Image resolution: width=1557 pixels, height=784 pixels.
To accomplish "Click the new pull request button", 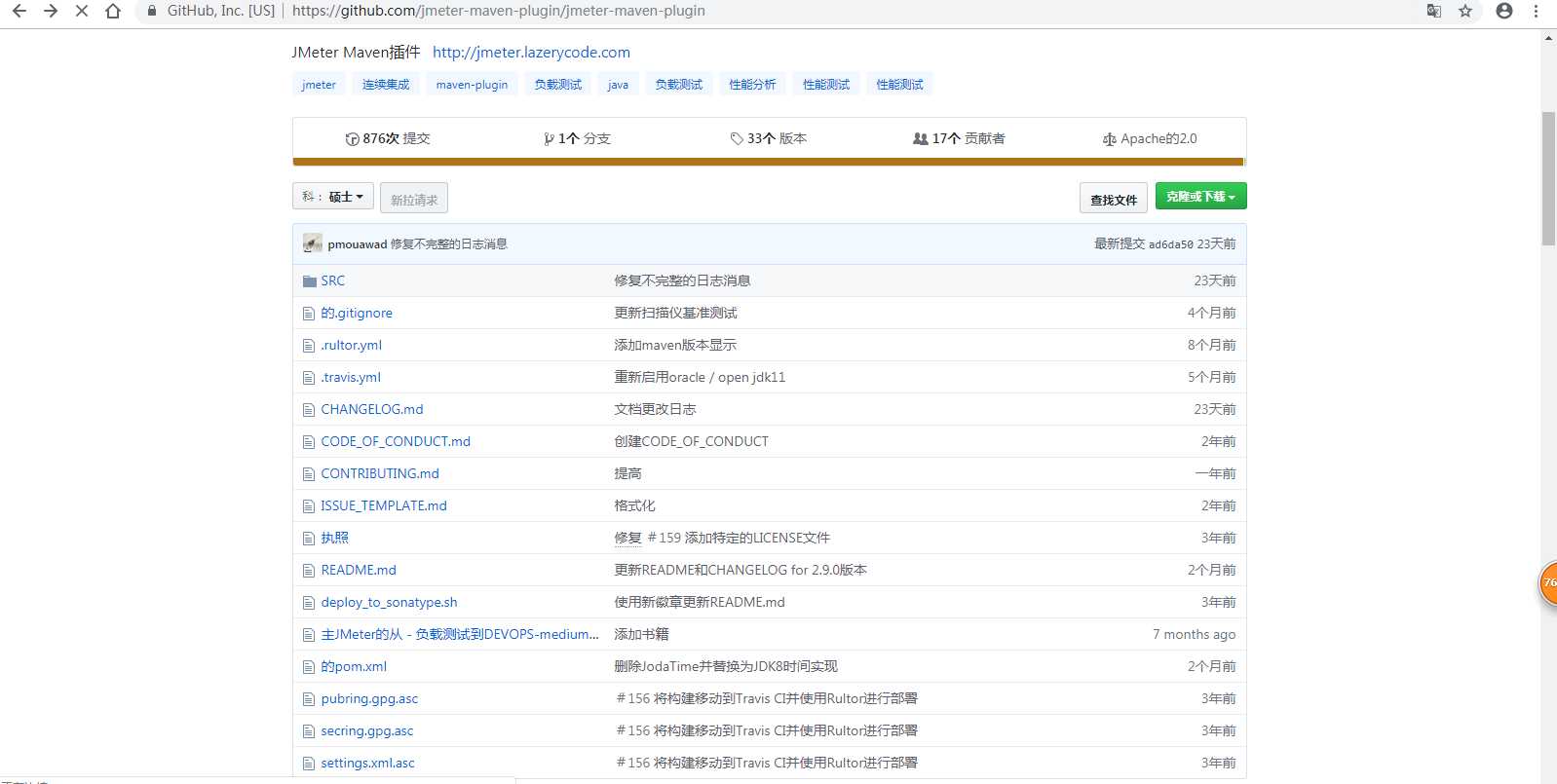I will 414,198.
